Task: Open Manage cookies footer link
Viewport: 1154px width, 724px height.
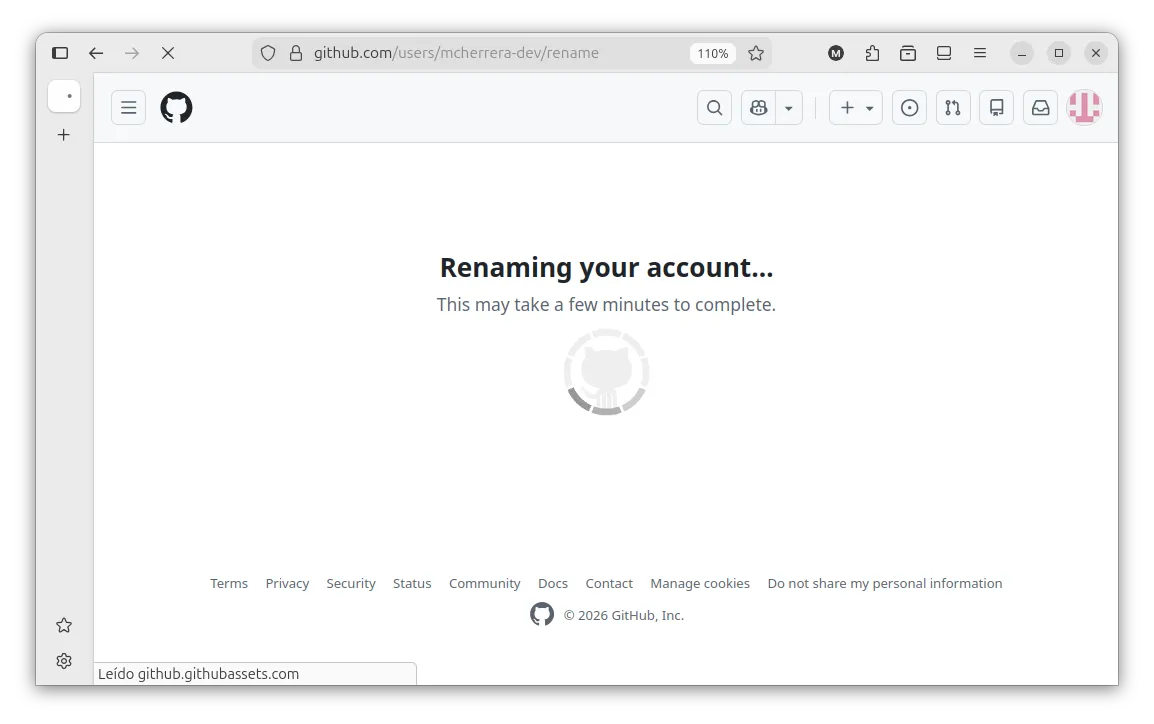Action: (699, 583)
